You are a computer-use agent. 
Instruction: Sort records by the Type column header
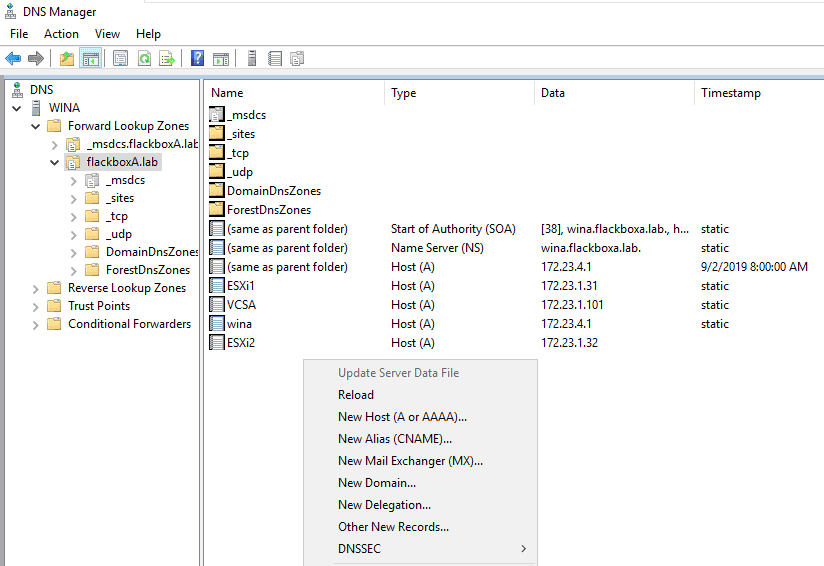click(404, 93)
